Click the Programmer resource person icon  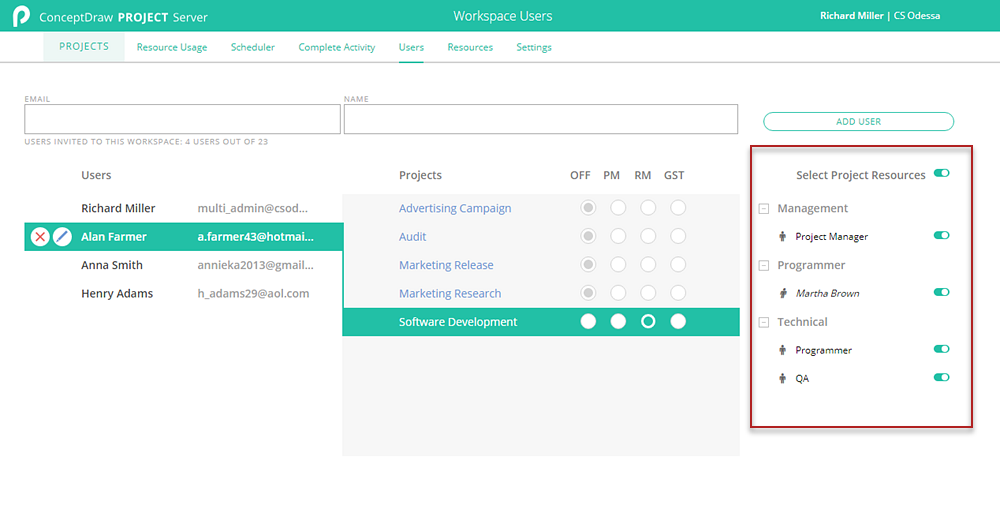tap(783, 350)
